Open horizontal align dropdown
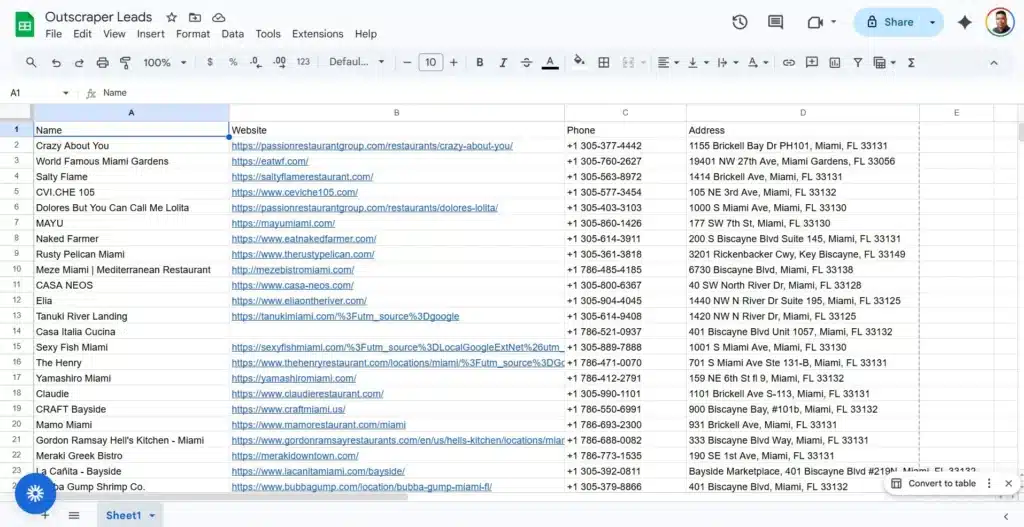 [x=667, y=63]
